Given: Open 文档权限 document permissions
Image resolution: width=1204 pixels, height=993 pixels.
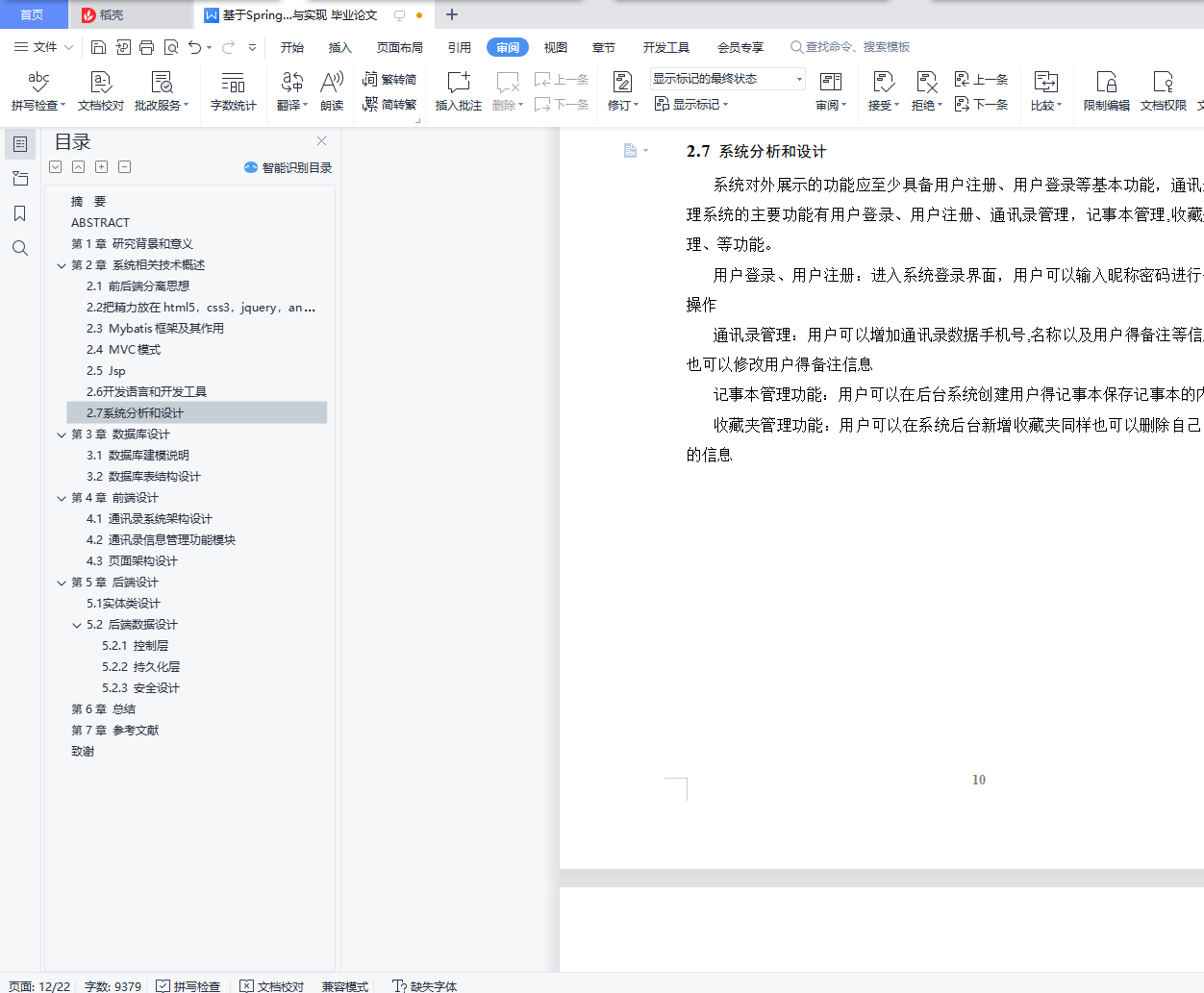Looking at the screenshot, I should pyautogui.click(x=1164, y=91).
